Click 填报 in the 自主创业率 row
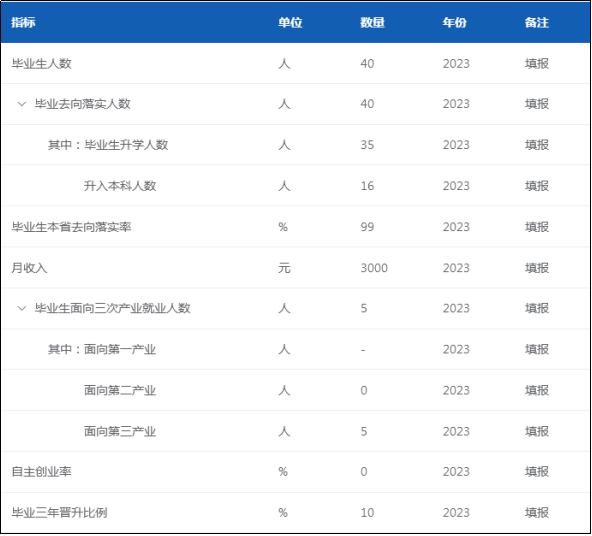The image size is (592, 536). [536, 472]
